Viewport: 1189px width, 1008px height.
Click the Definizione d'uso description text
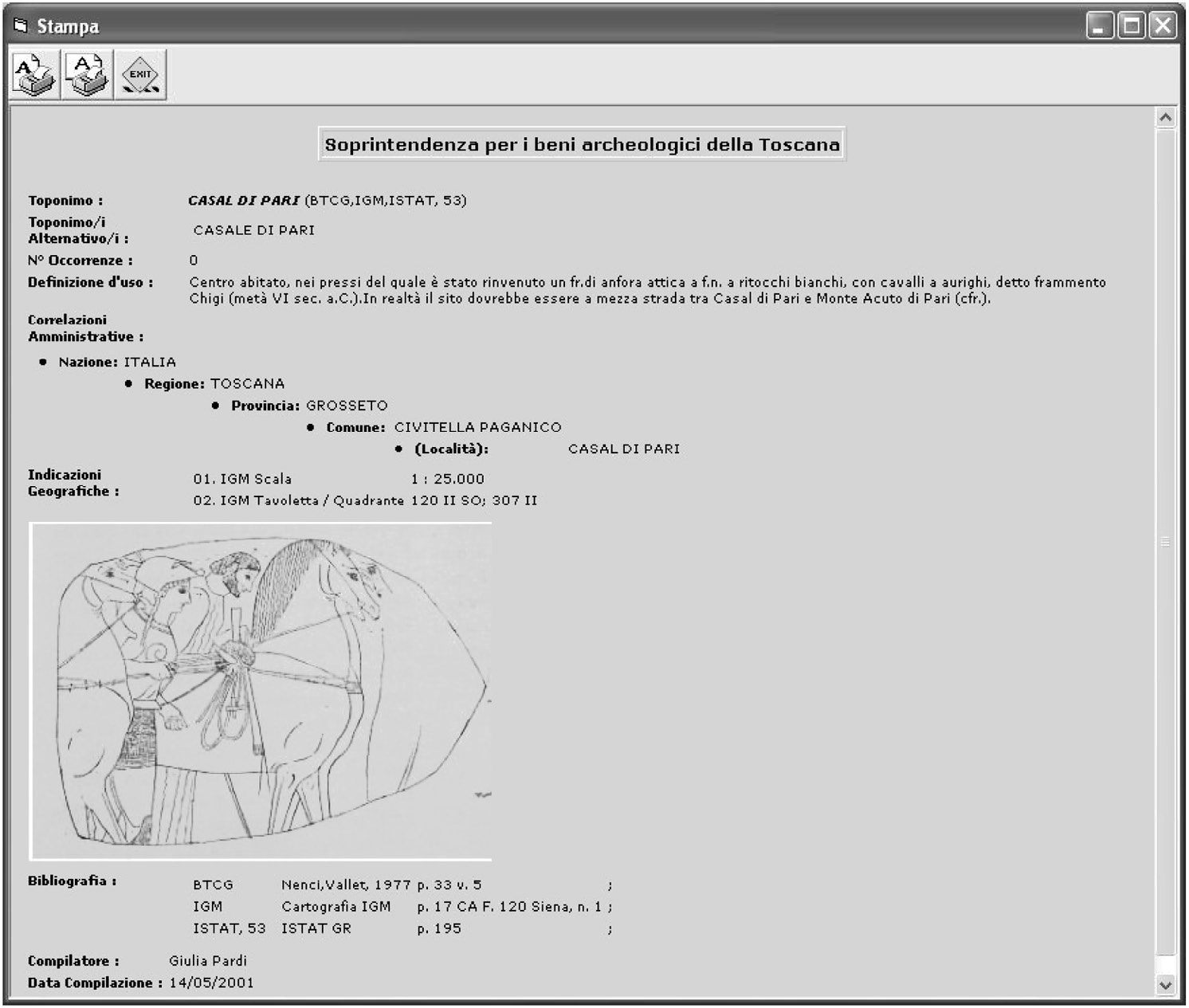tap(647, 290)
